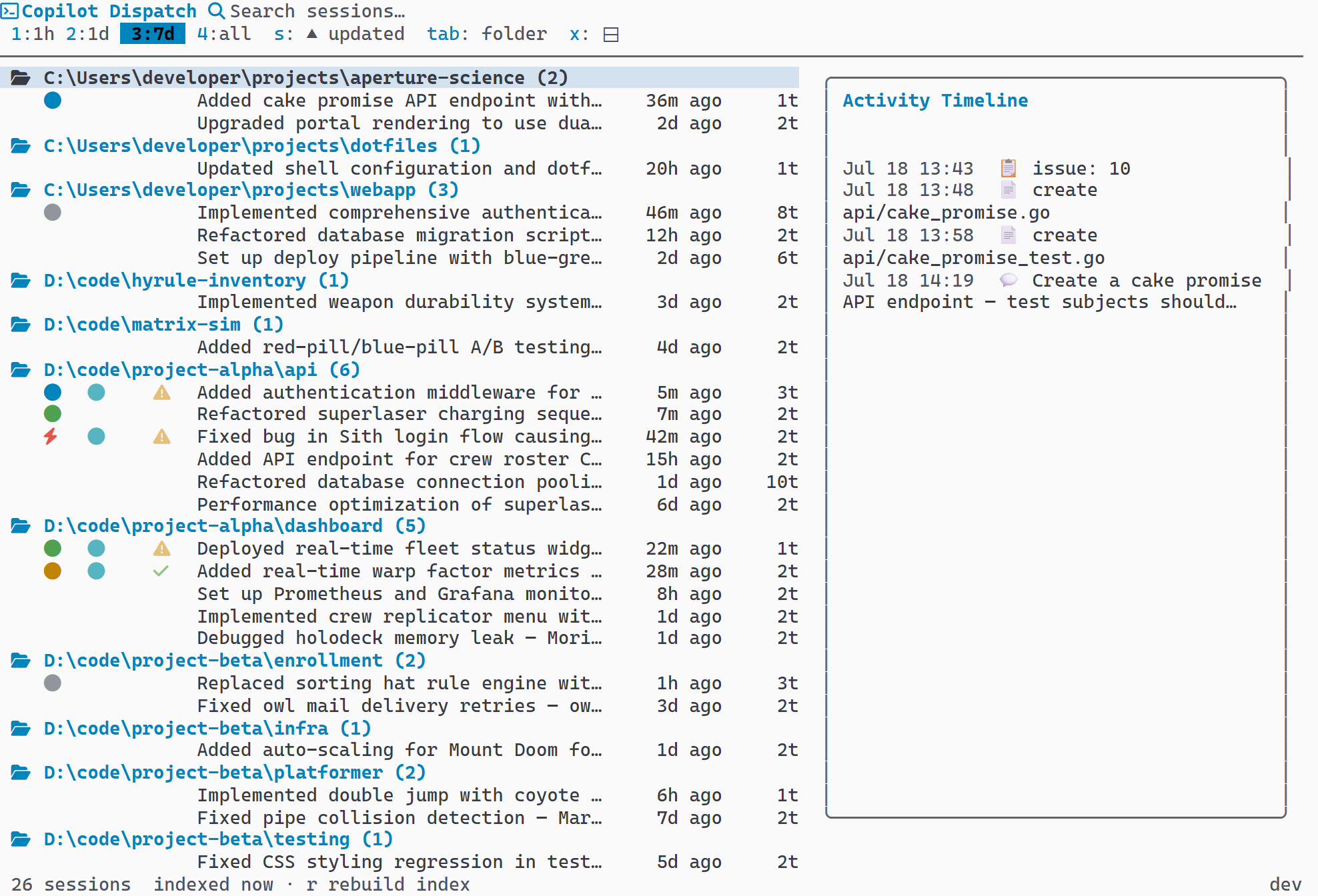The height and width of the screenshot is (896, 1318).
Task: Toggle sort by updated
Action: 340,34
